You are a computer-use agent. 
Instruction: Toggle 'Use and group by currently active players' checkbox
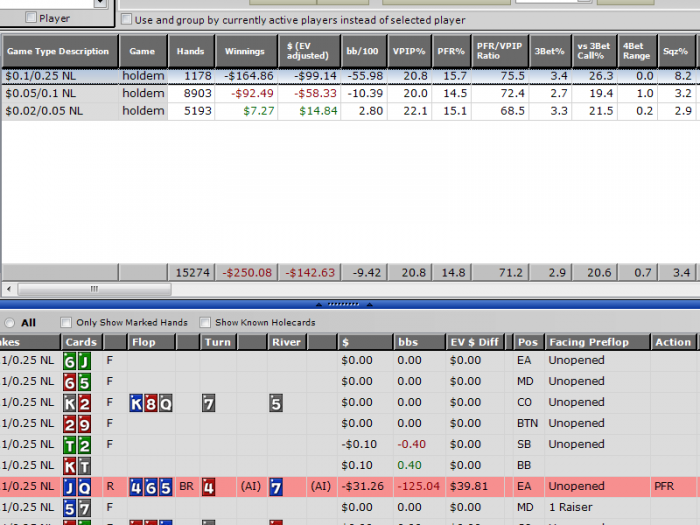point(127,19)
